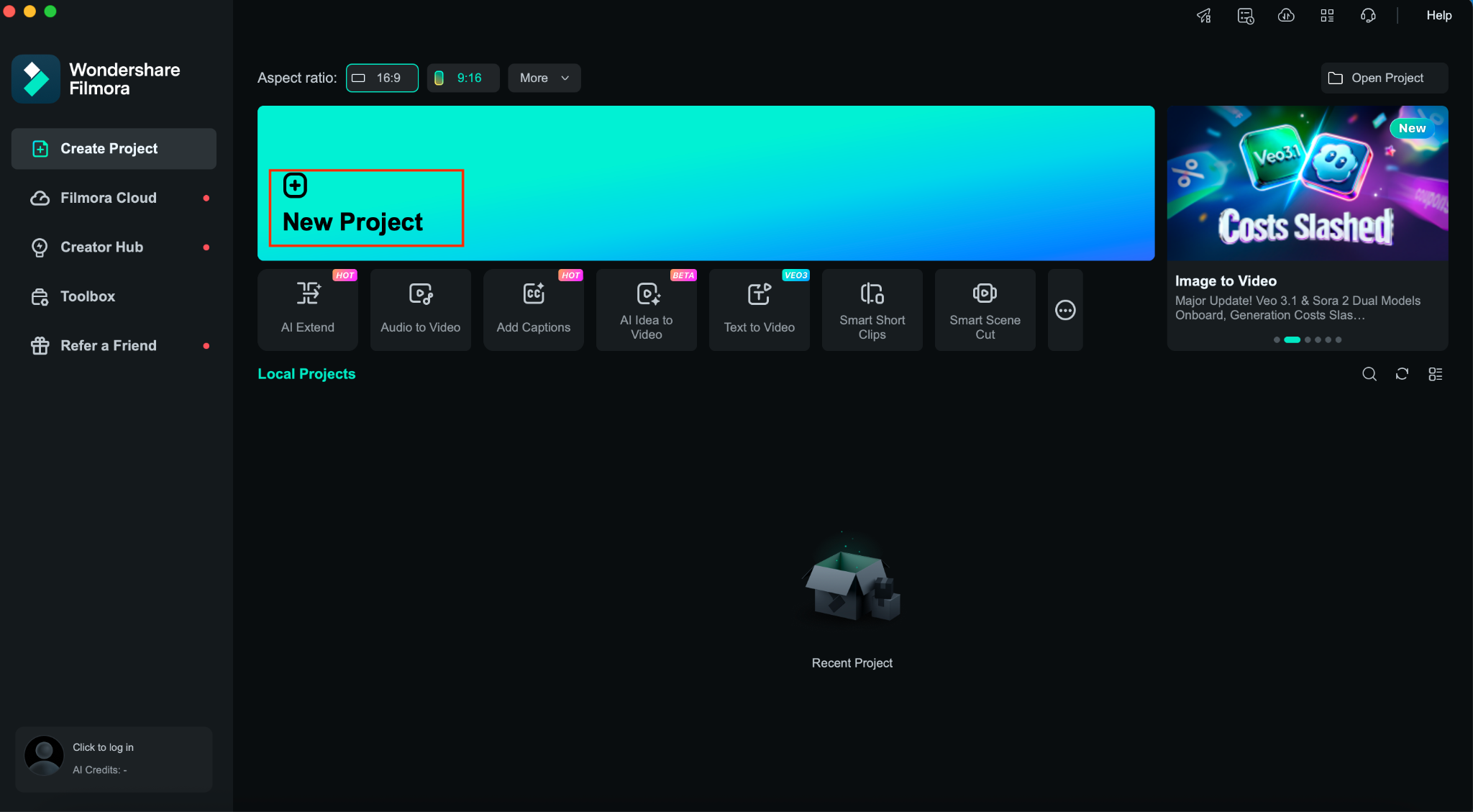
Task: Open Filmora Cloud in sidebar
Action: (x=114, y=198)
